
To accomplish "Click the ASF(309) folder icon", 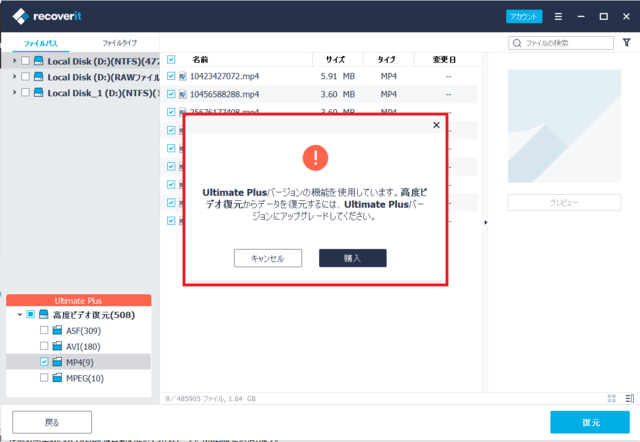I will click(58, 330).
